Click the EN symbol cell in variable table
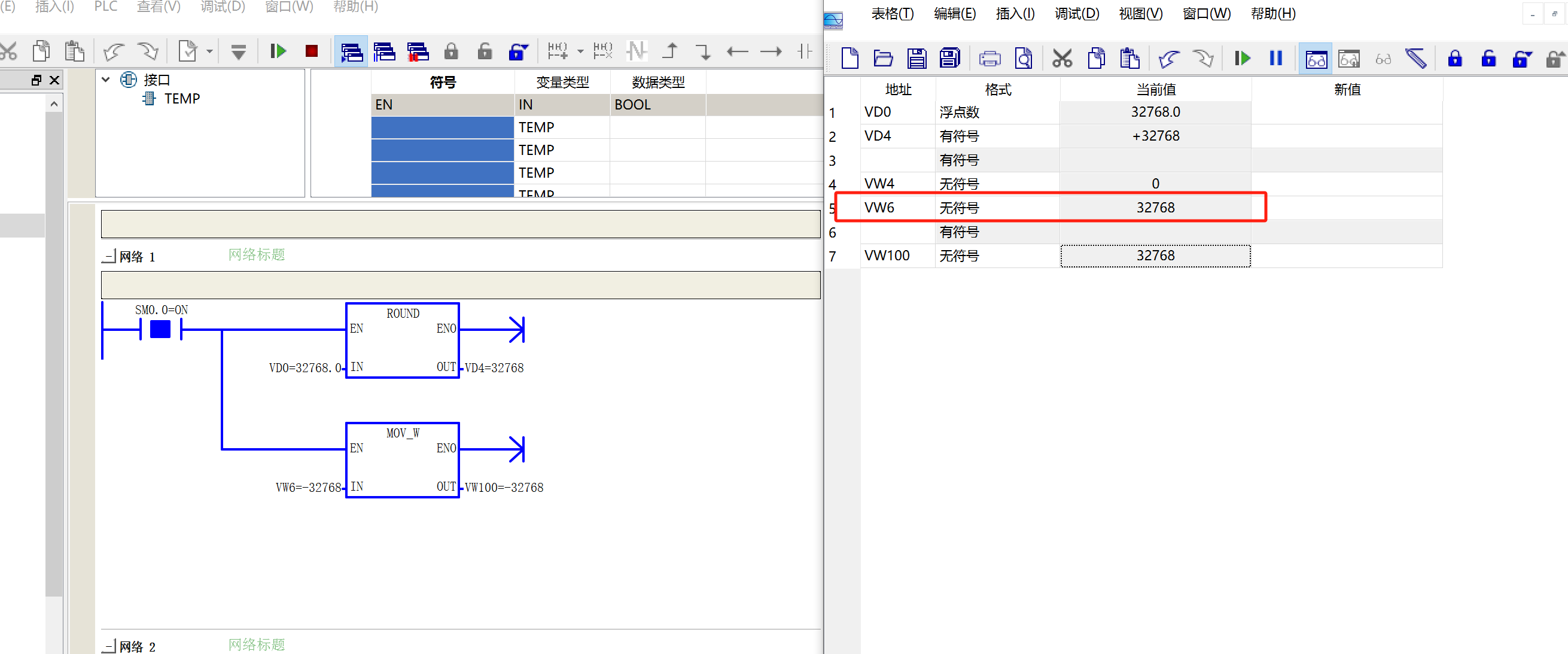Screen dimensions: 1568x654 pos(443,105)
